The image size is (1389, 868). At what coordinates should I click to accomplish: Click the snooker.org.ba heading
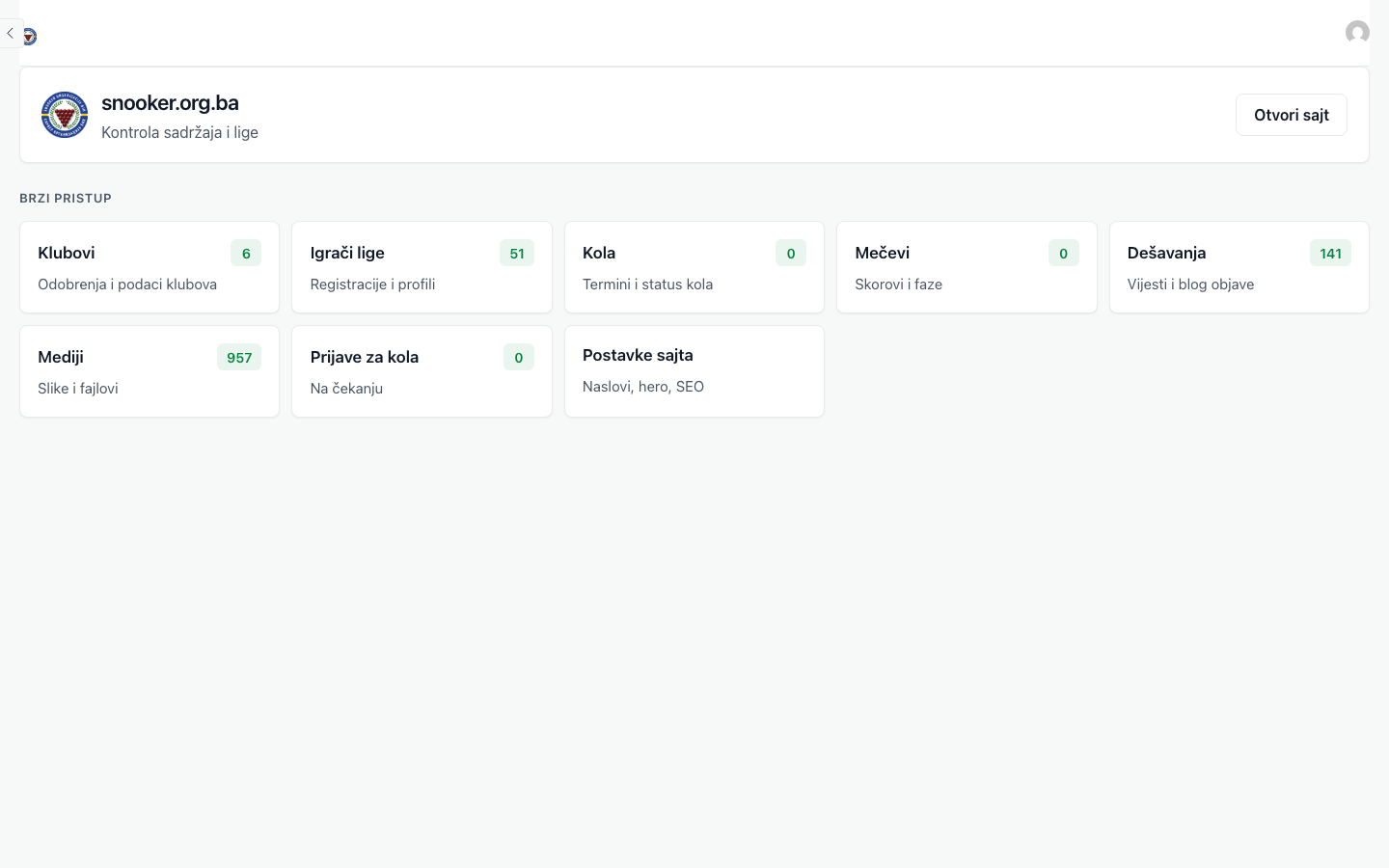pyautogui.click(x=170, y=103)
